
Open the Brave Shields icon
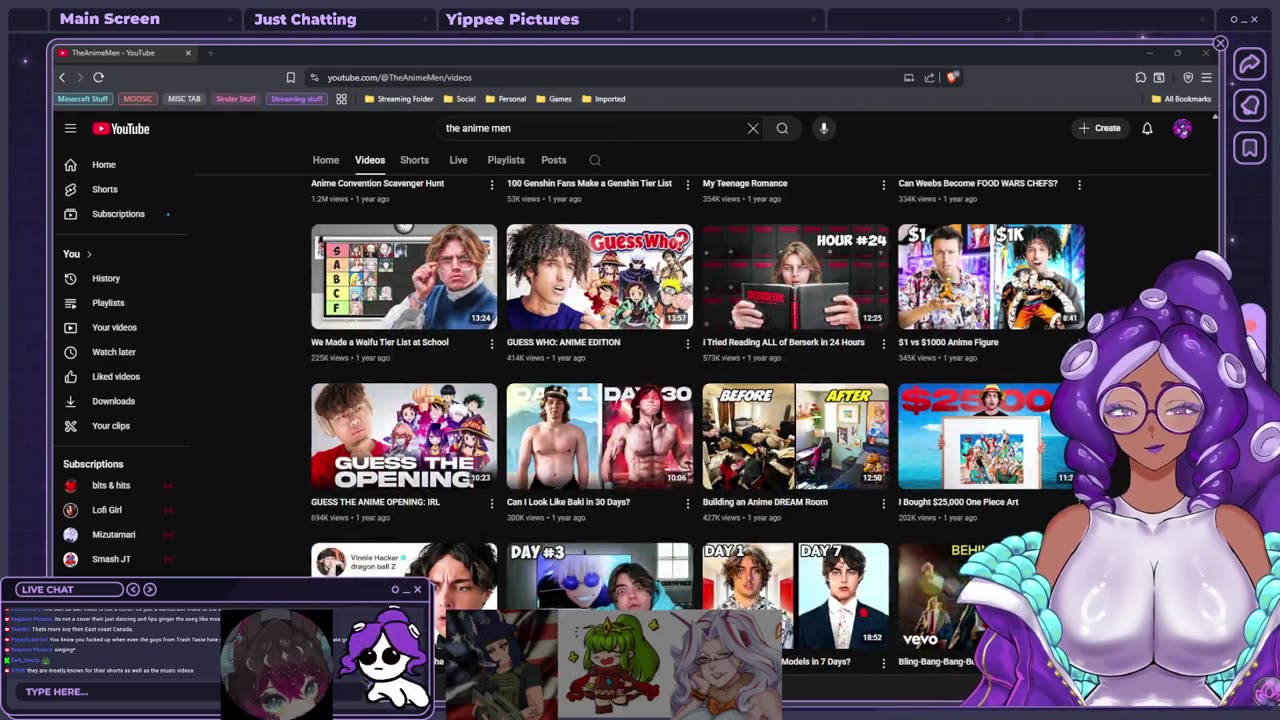(x=952, y=77)
